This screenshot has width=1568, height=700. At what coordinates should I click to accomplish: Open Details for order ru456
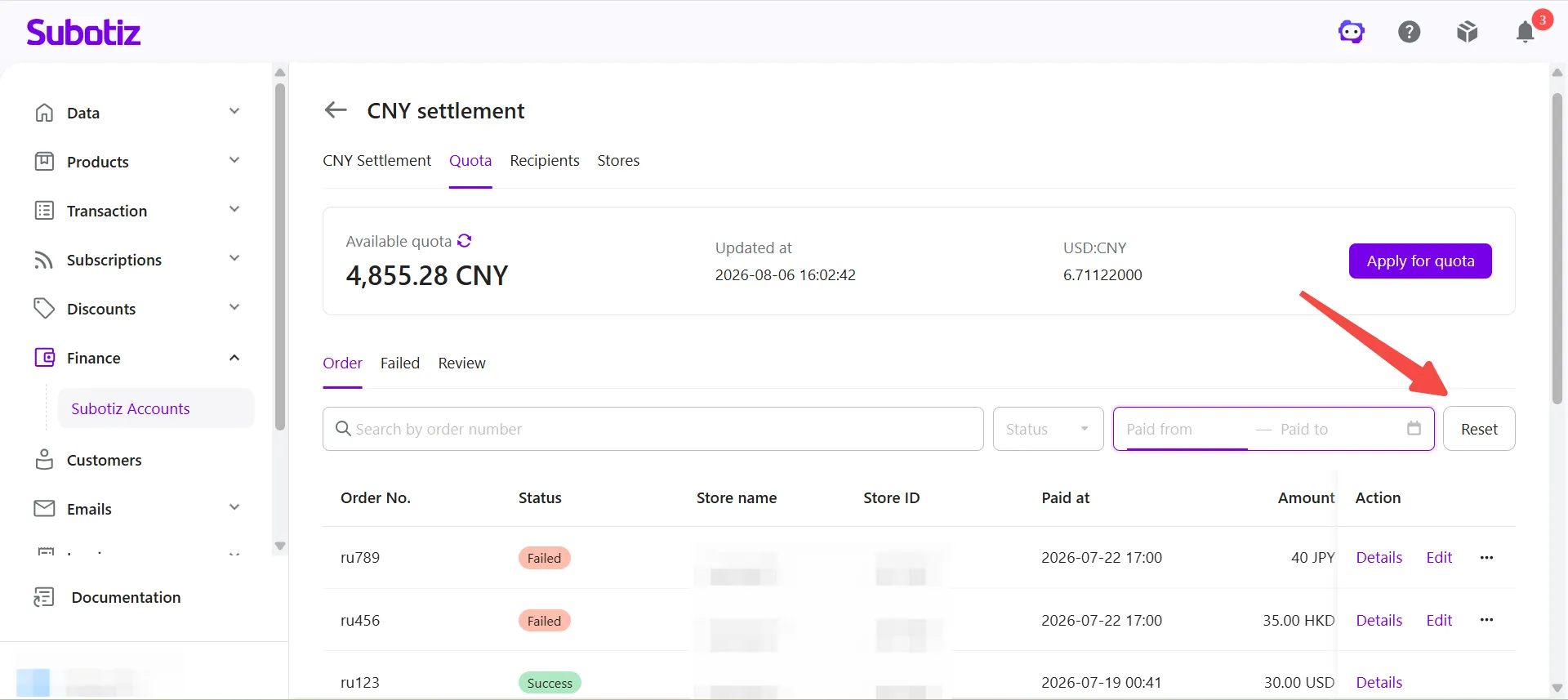[x=1379, y=620]
